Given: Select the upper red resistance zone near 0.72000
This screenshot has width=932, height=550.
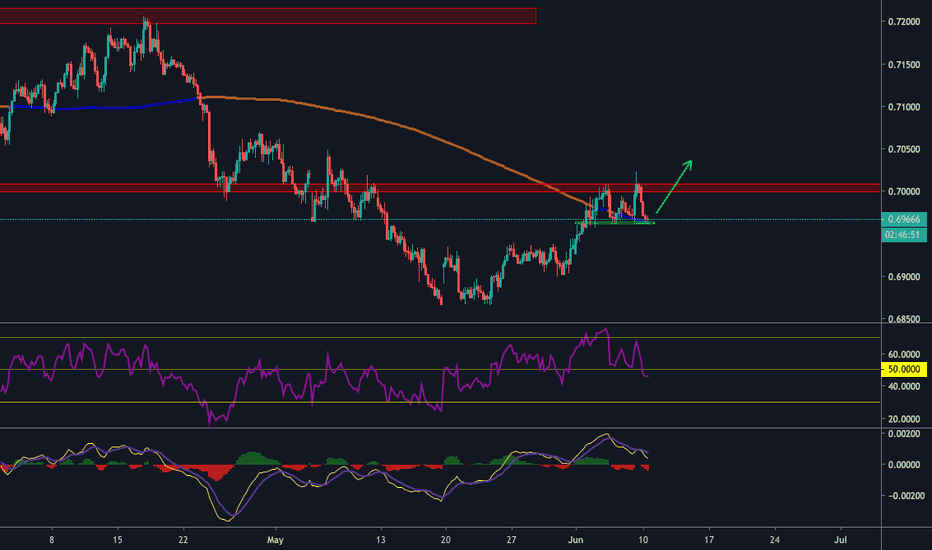Looking at the screenshot, I should pyautogui.click(x=268, y=16).
